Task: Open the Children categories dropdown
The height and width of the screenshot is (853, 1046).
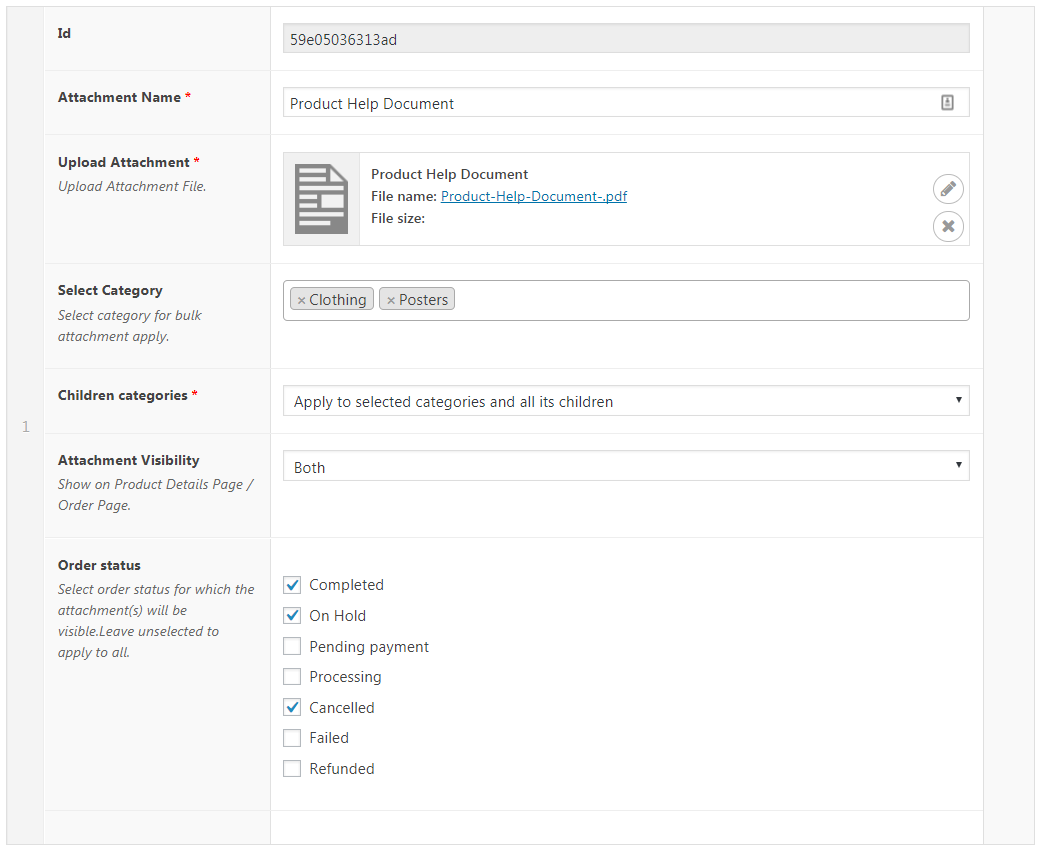Action: tap(626, 401)
